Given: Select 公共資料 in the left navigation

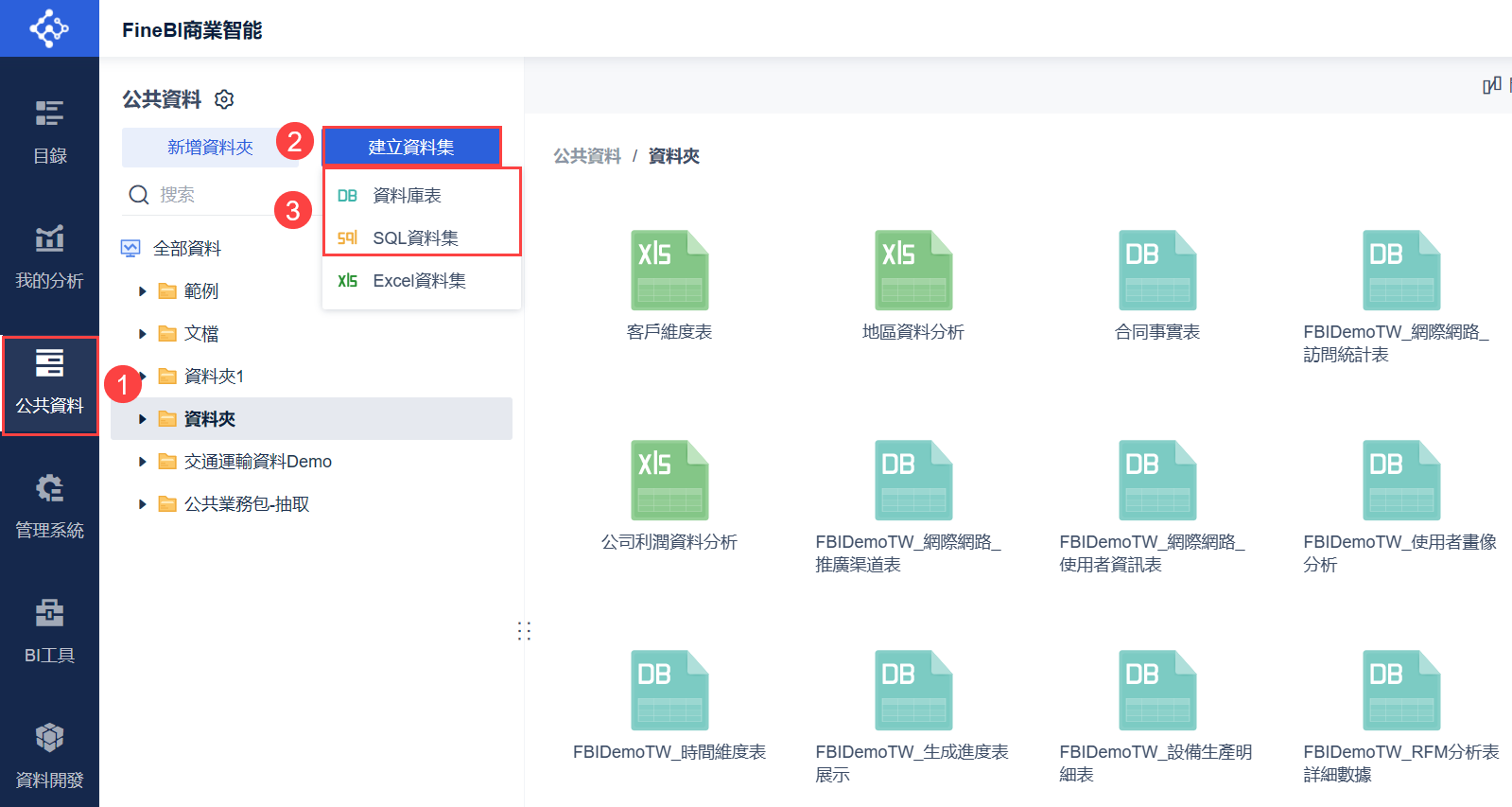Looking at the screenshot, I should pos(49,385).
